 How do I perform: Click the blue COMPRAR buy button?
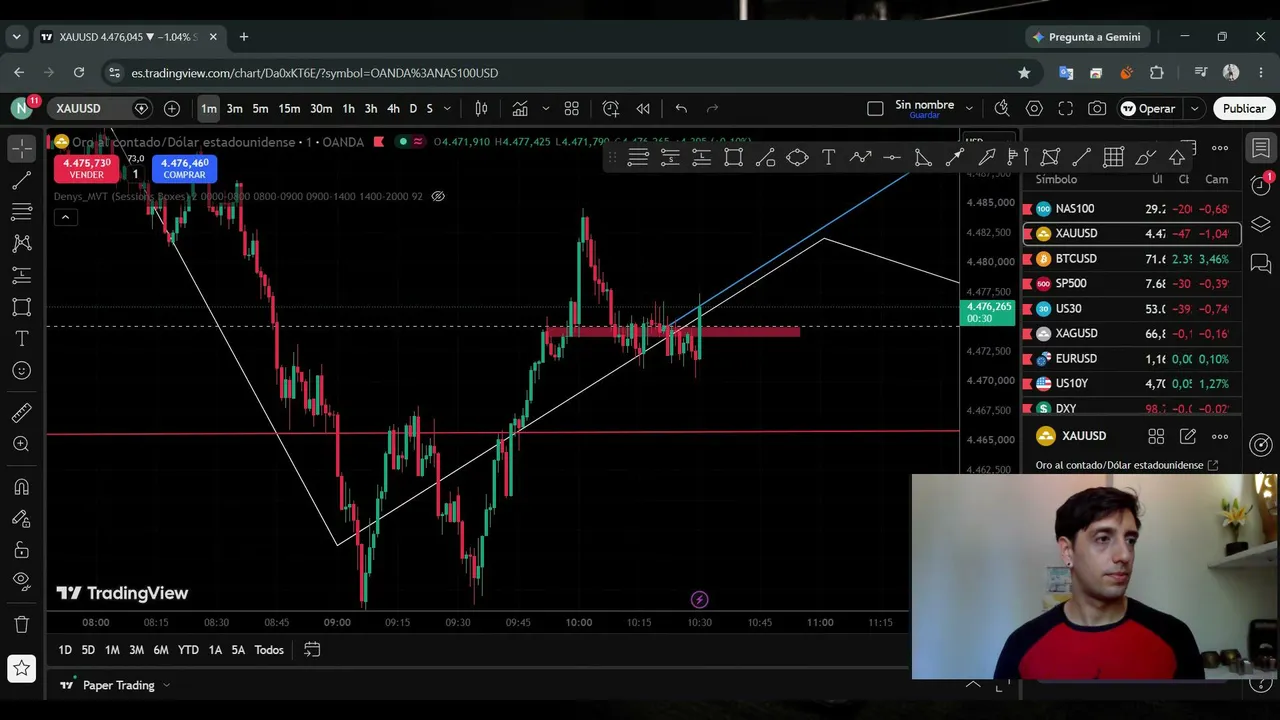coord(184,168)
